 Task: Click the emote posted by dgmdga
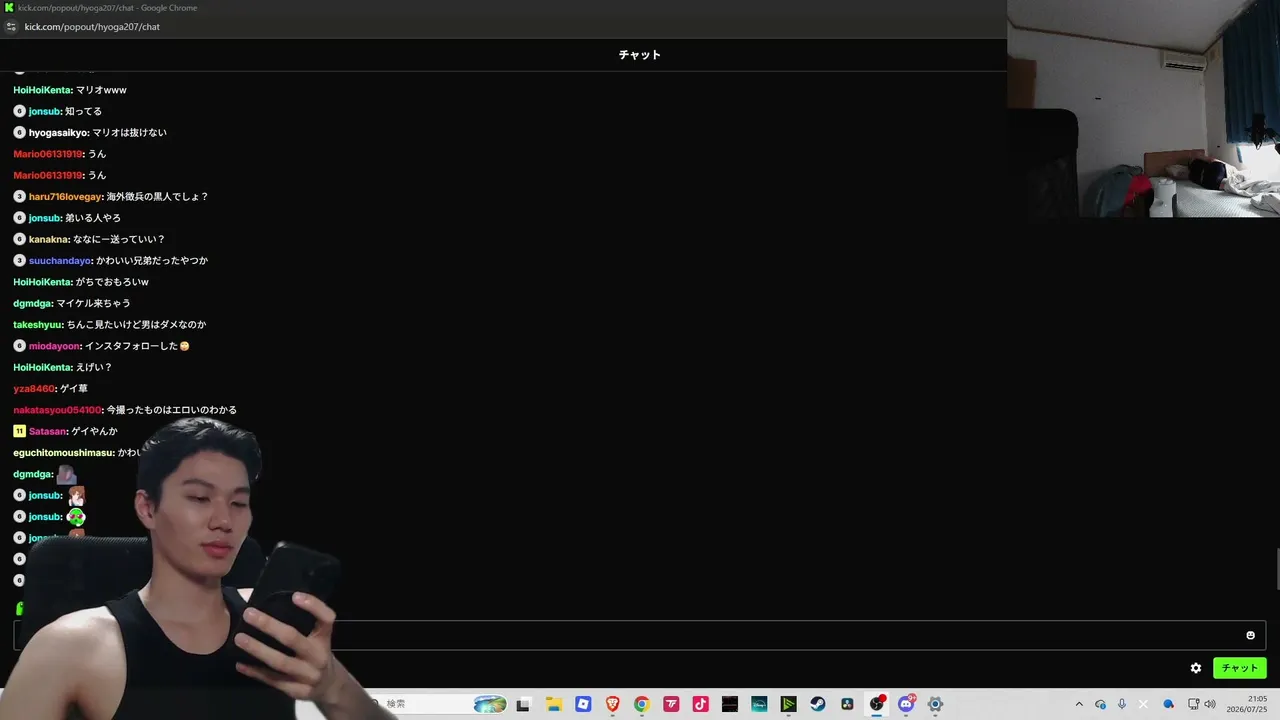(66, 475)
